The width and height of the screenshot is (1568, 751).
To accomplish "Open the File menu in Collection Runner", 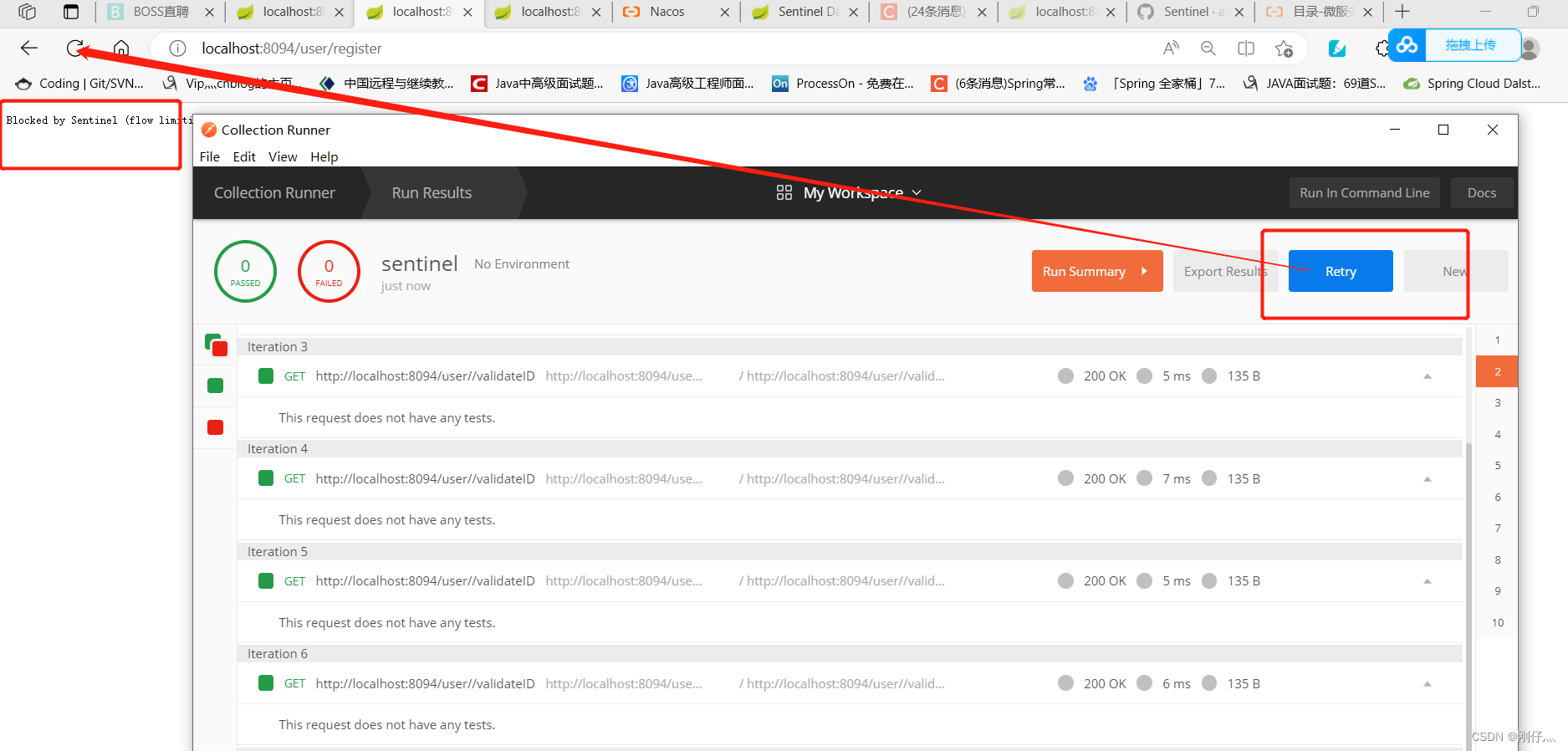I will 209,157.
